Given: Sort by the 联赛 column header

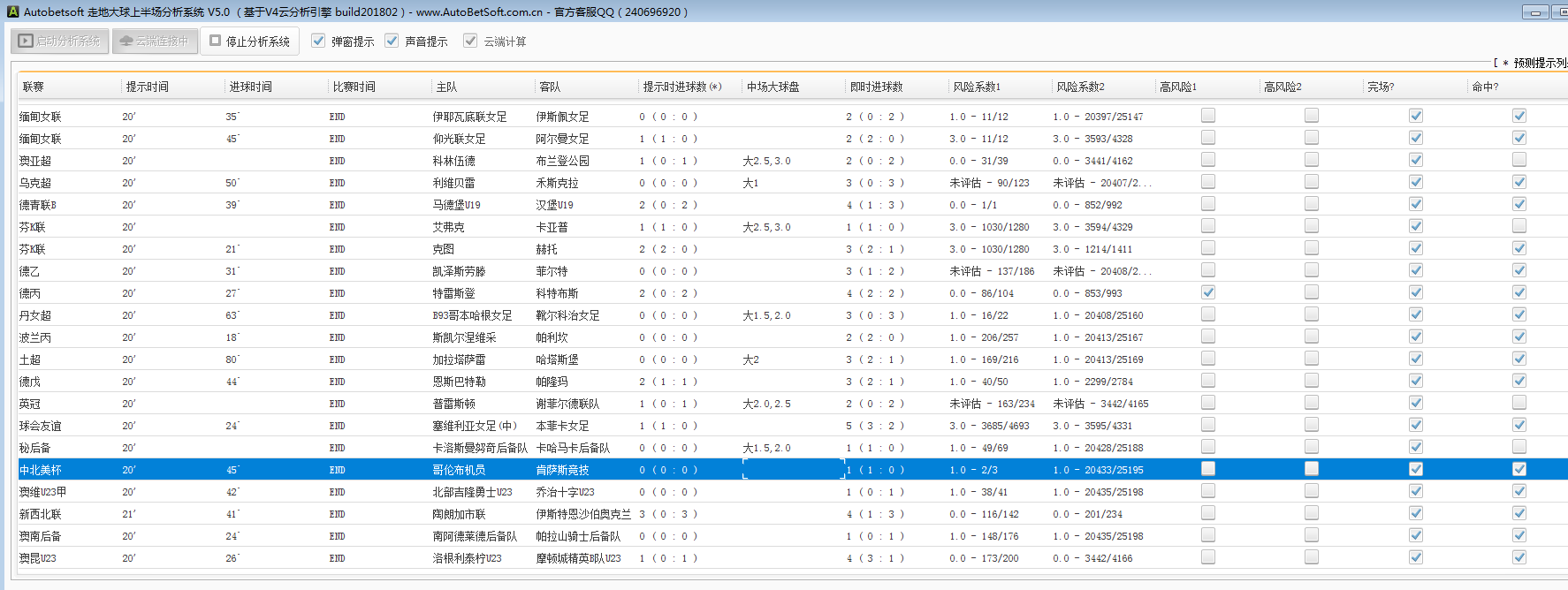Looking at the screenshot, I should pyautogui.click(x=34, y=87).
